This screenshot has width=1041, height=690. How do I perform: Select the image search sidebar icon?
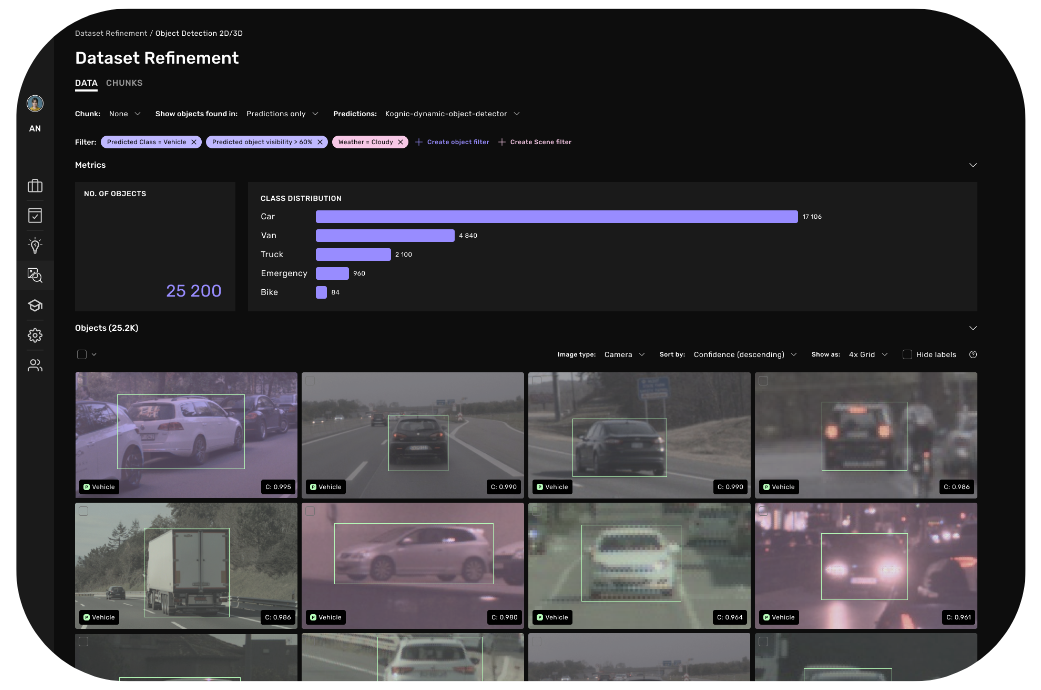[35, 275]
